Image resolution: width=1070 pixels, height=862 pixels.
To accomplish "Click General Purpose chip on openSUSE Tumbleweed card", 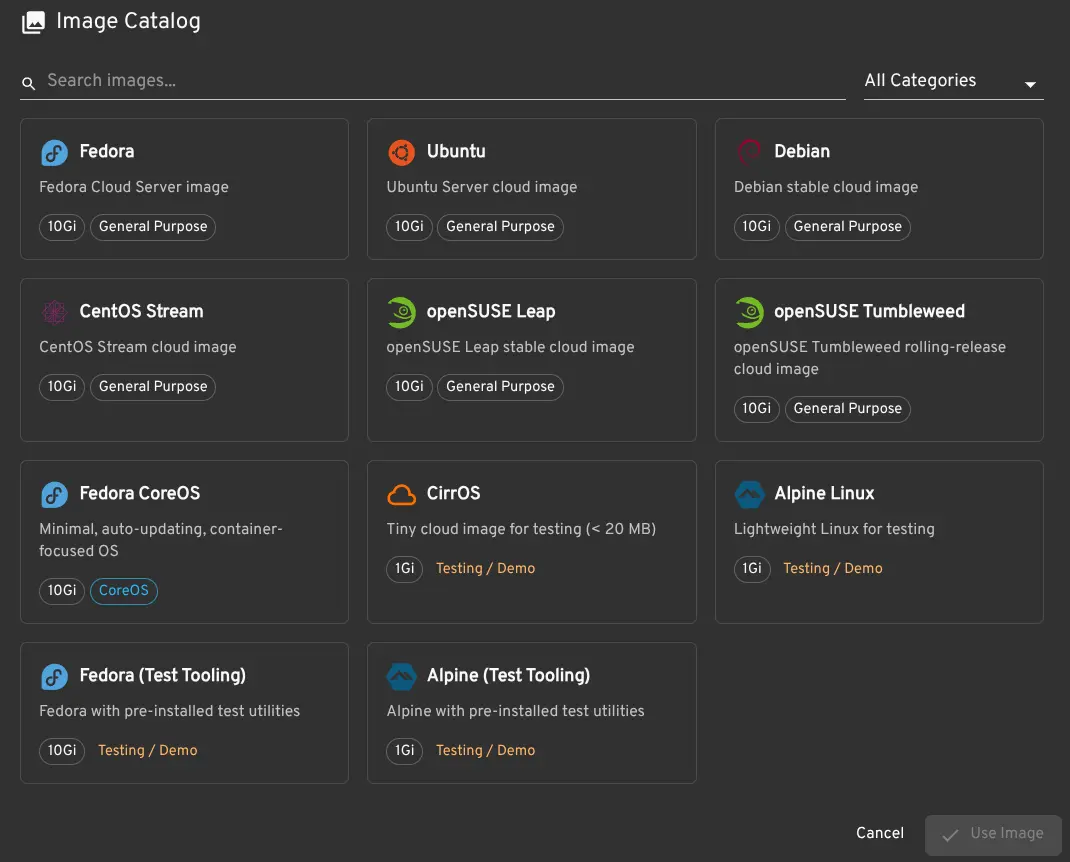I will (848, 409).
